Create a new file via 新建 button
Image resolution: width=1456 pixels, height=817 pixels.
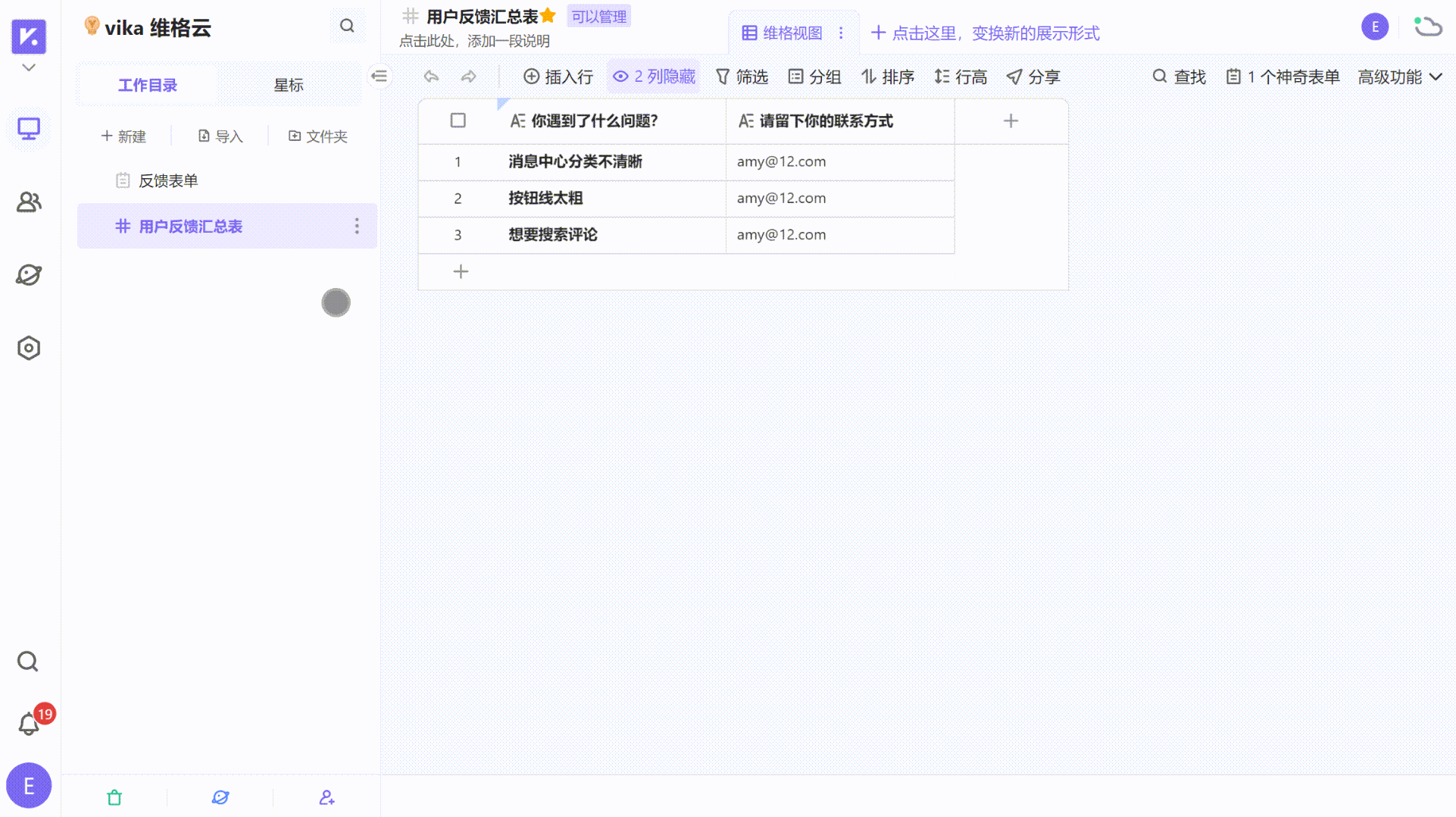[123, 136]
